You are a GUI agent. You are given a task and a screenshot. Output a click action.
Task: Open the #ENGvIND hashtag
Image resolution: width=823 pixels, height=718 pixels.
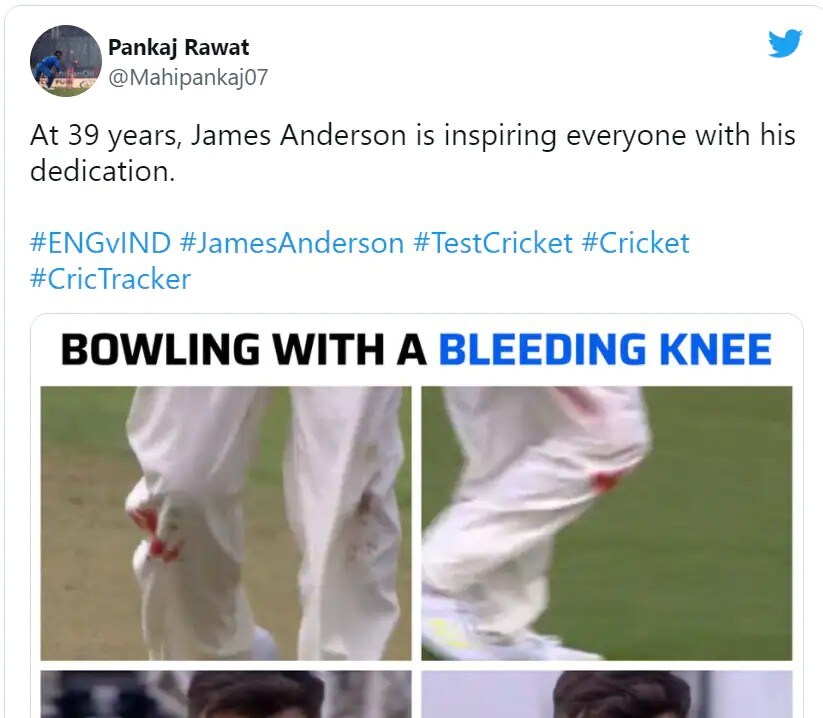pos(100,243)
